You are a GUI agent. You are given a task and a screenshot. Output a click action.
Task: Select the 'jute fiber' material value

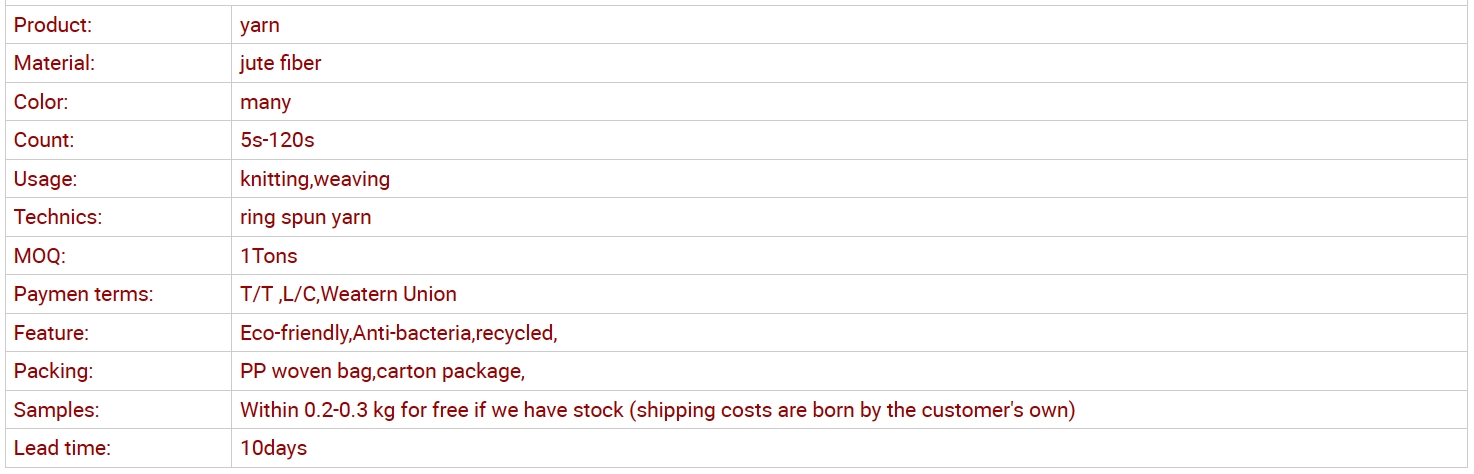pyautogui.click(x=281, y=63)
